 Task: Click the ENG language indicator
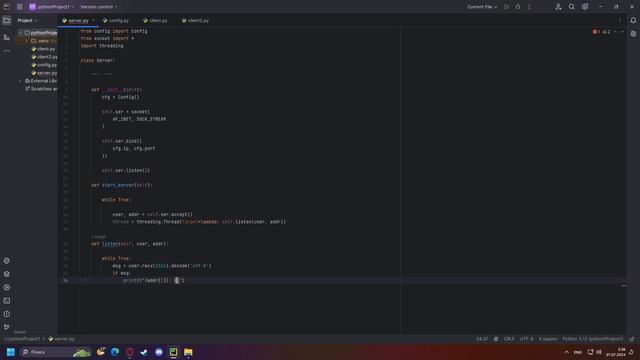[x=578, y=352]
